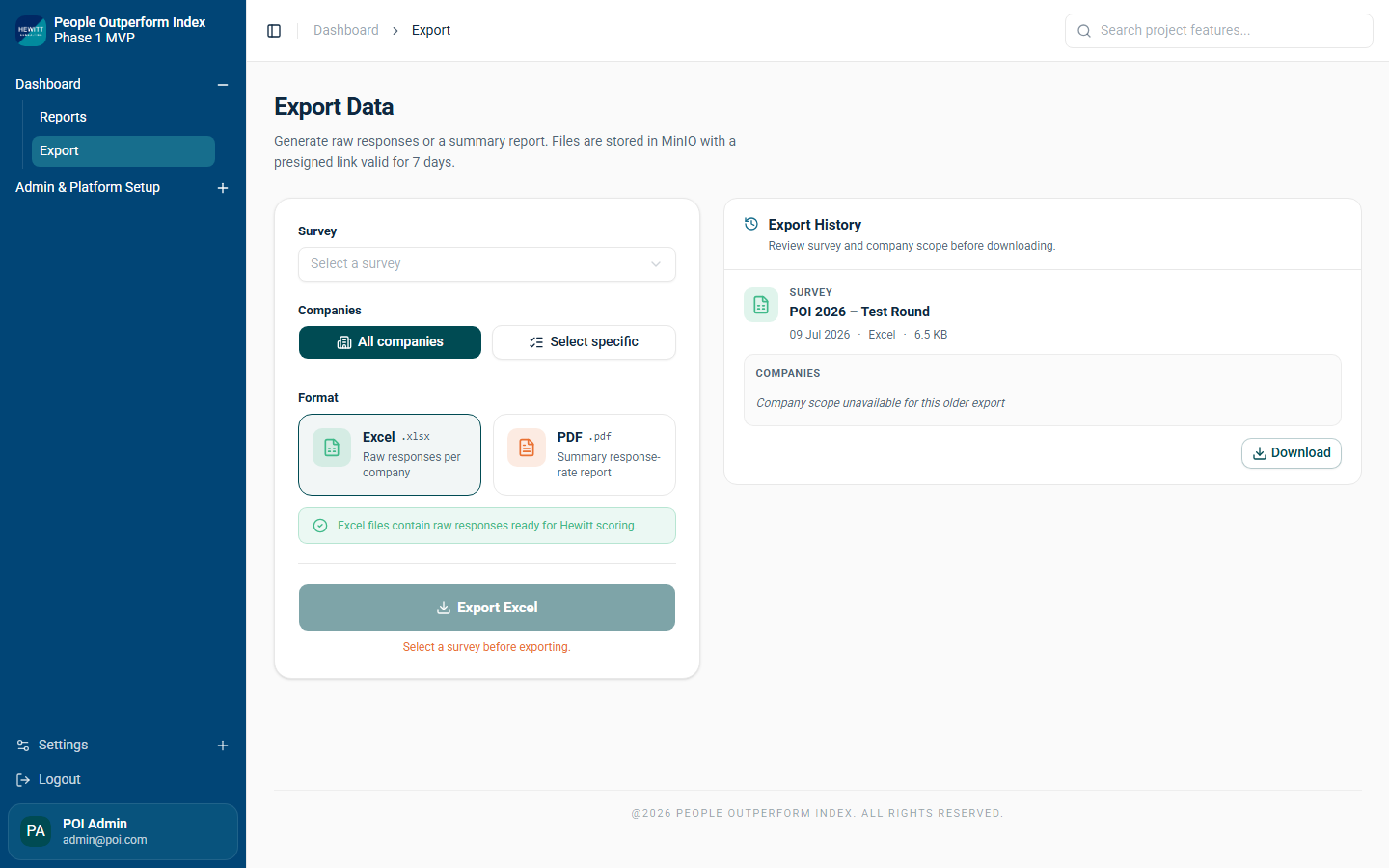Click the search magnifier icon
1389x868 pixels.
(1084, 31)
